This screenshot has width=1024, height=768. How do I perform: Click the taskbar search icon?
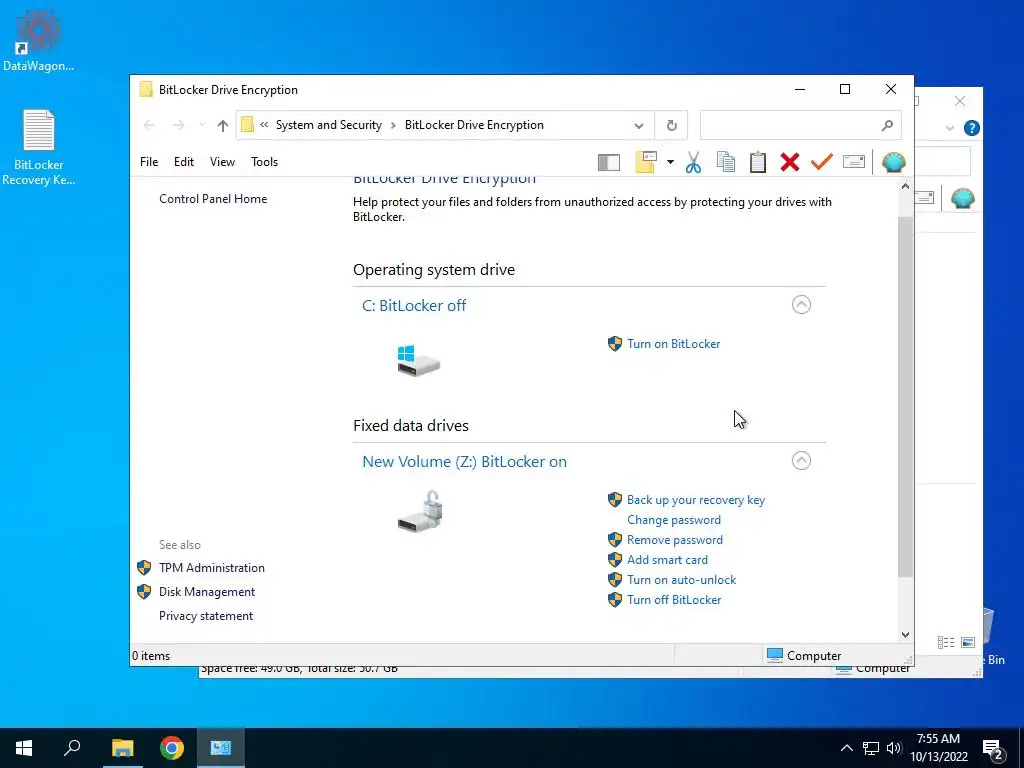pyautogui.click(x=72, y=748)
